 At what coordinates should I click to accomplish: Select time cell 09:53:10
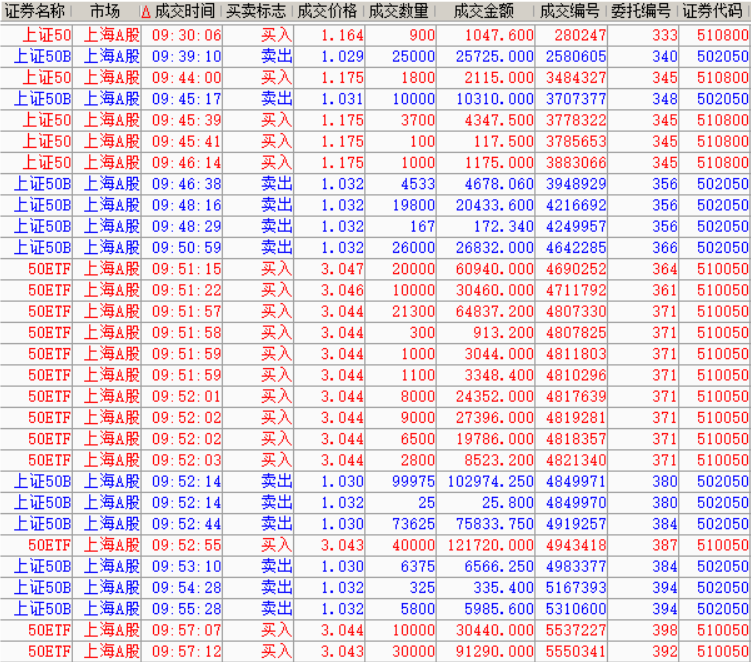click(186, 566)
